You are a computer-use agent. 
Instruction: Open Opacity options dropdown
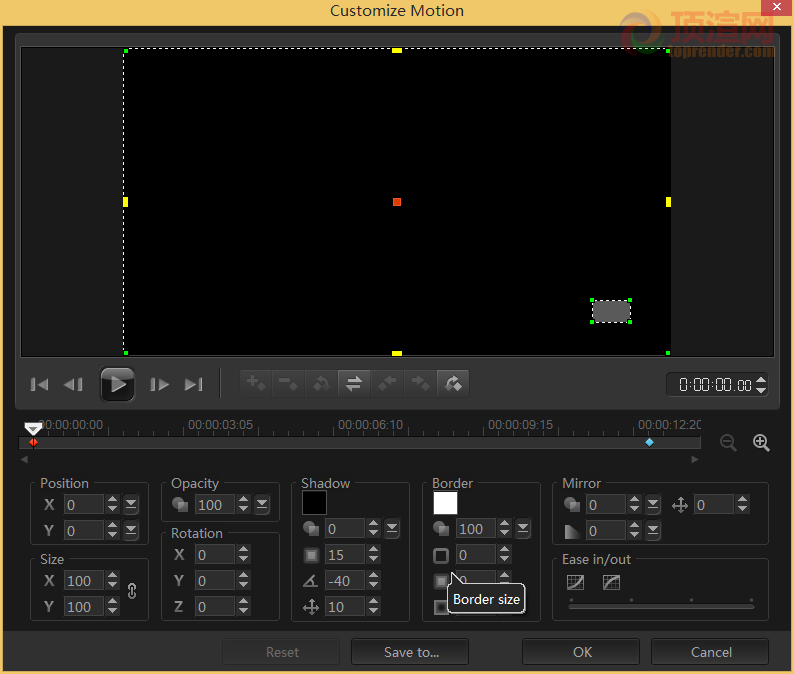pos(262,504)
